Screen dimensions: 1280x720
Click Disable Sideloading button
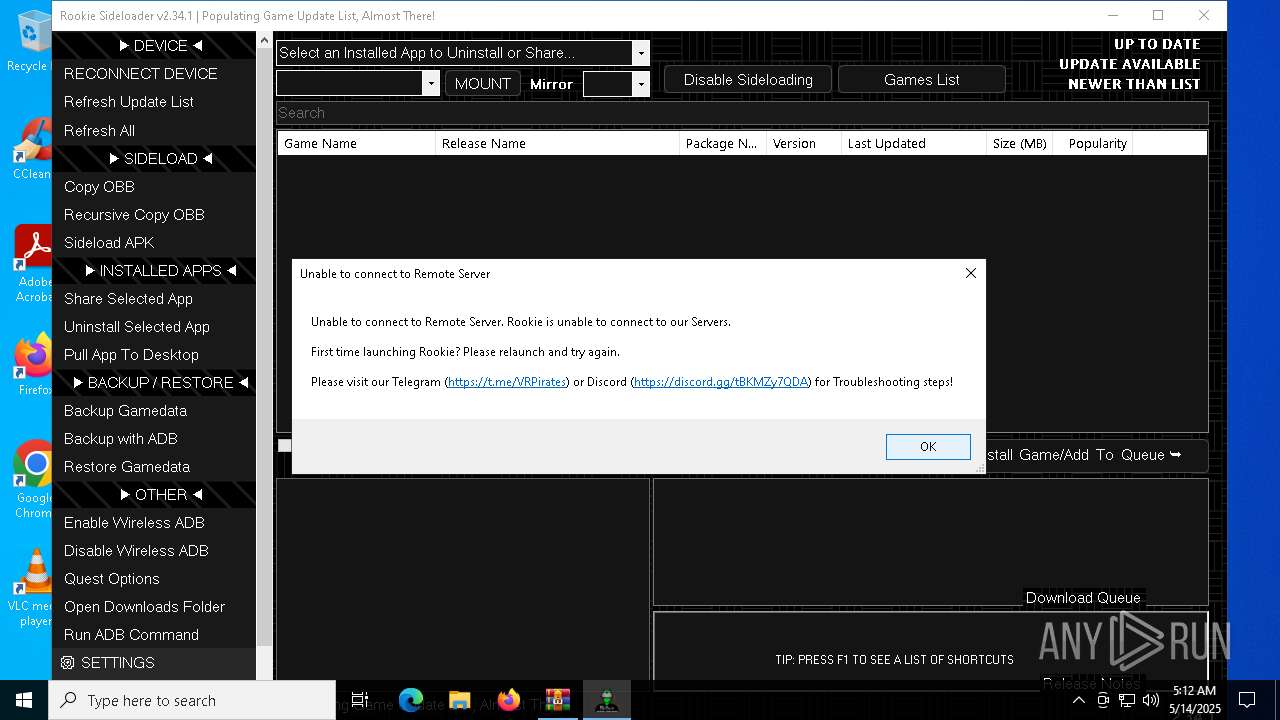coord(748,80)
